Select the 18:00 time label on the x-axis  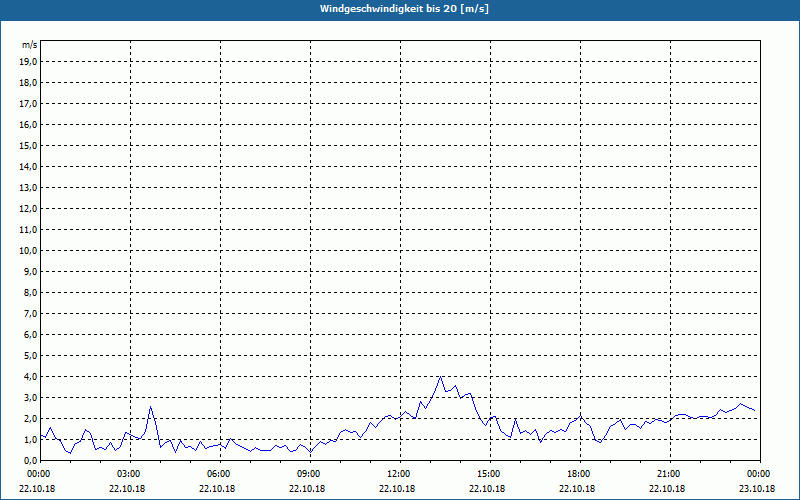click(577, 473)
